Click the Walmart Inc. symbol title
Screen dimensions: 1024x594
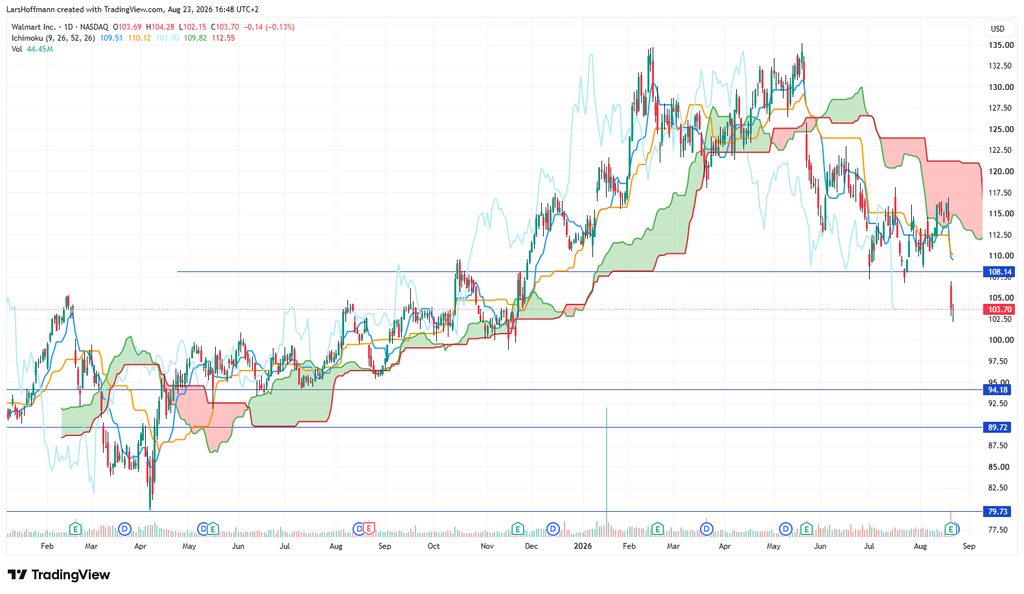33,27
